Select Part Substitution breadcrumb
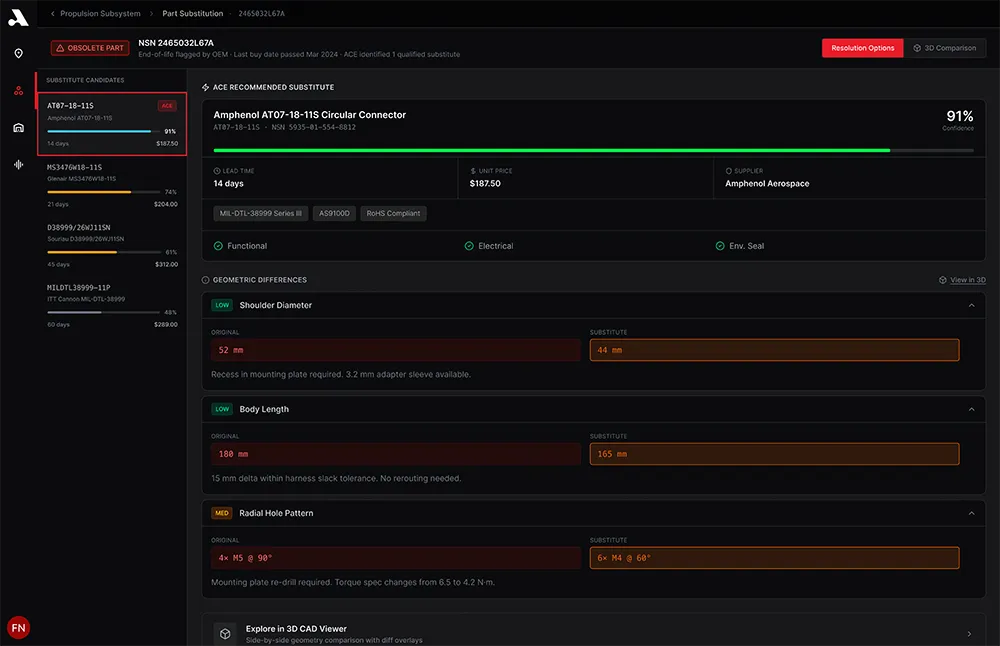The image size is (1000, 646). pos(193,13)
